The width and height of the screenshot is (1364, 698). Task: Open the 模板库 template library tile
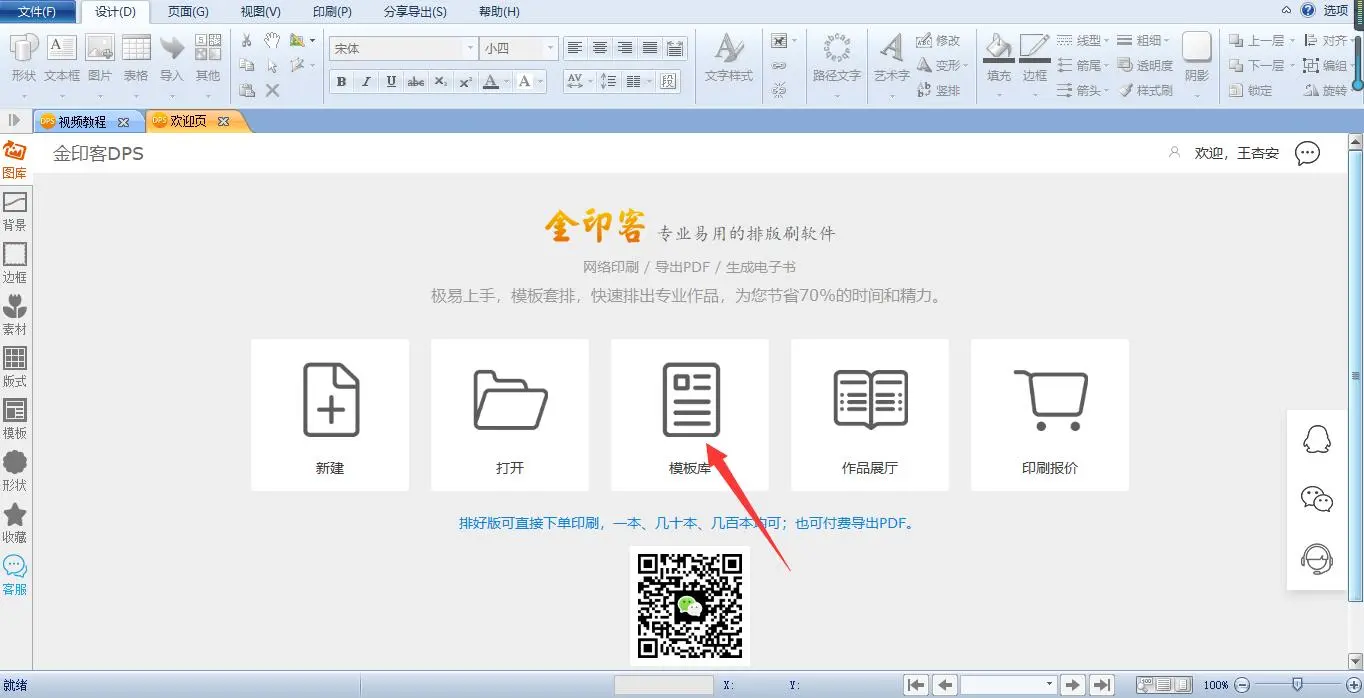click(x=690, y=415)
